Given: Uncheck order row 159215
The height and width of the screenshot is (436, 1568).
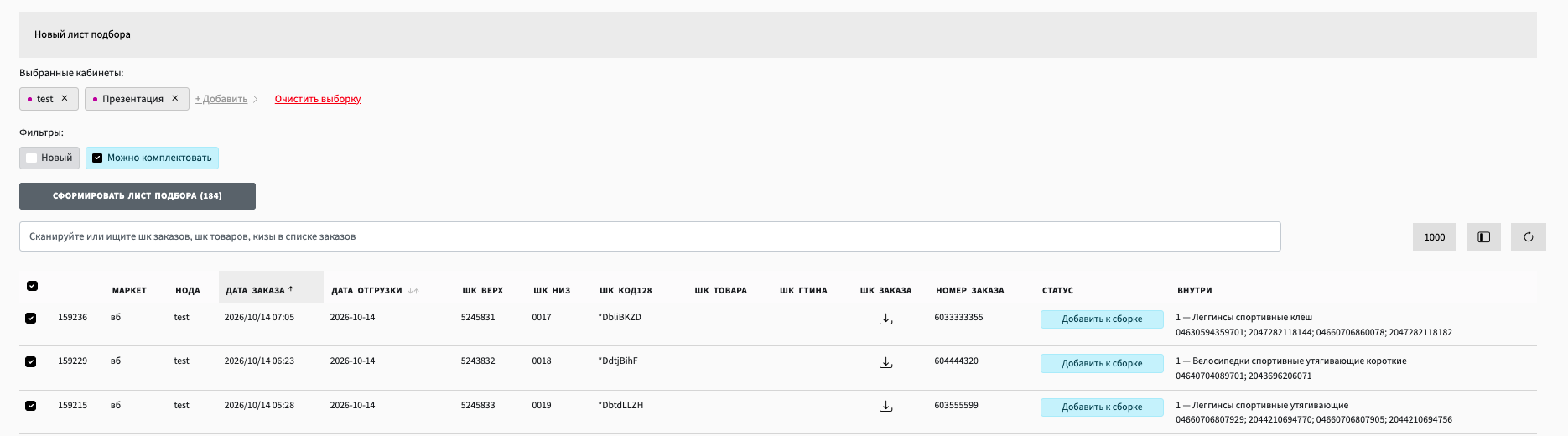Looking at the screenshot, I should [x=31, y=406].
